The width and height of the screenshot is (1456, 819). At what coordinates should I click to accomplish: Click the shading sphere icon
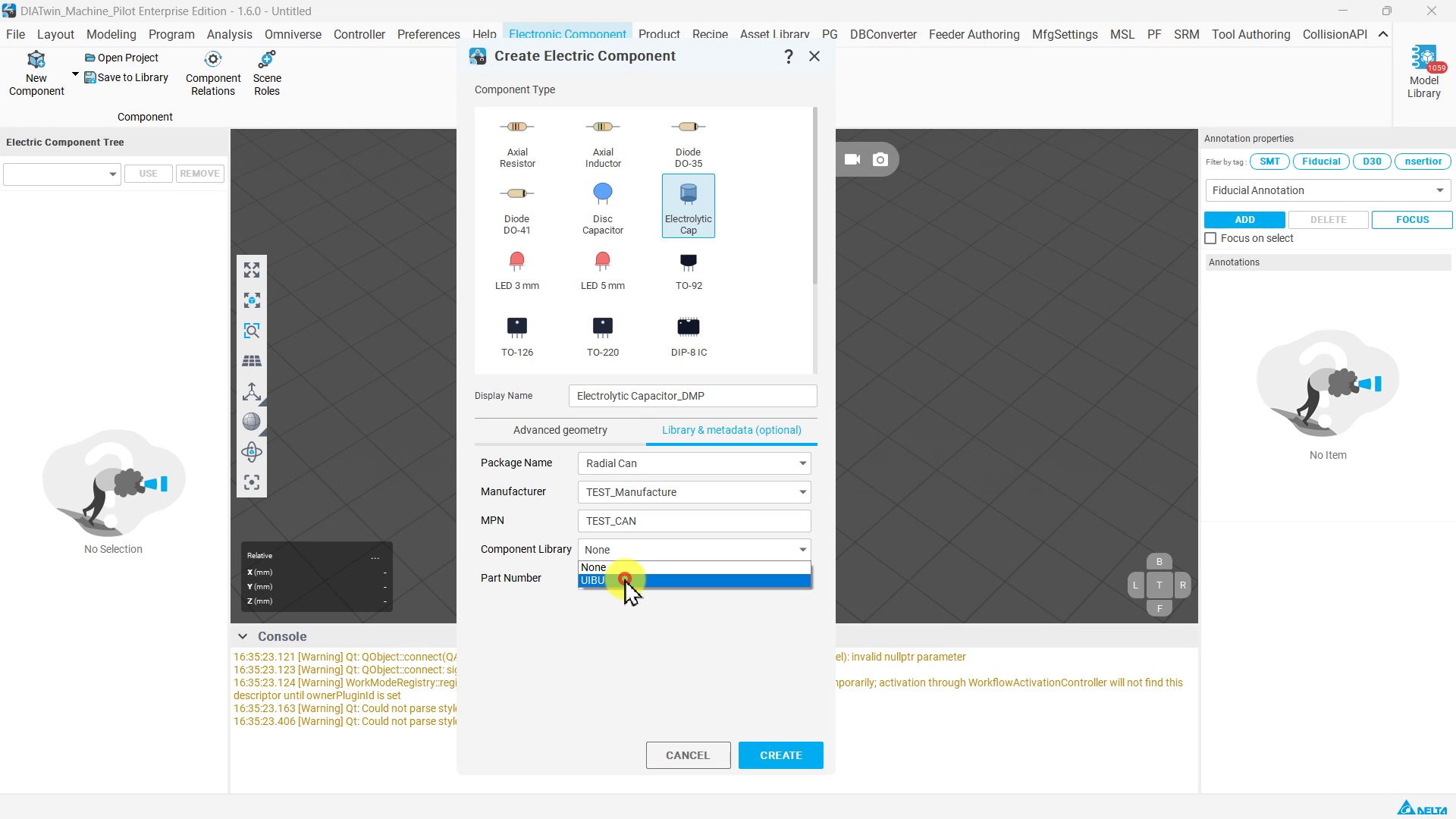[252, 422]
